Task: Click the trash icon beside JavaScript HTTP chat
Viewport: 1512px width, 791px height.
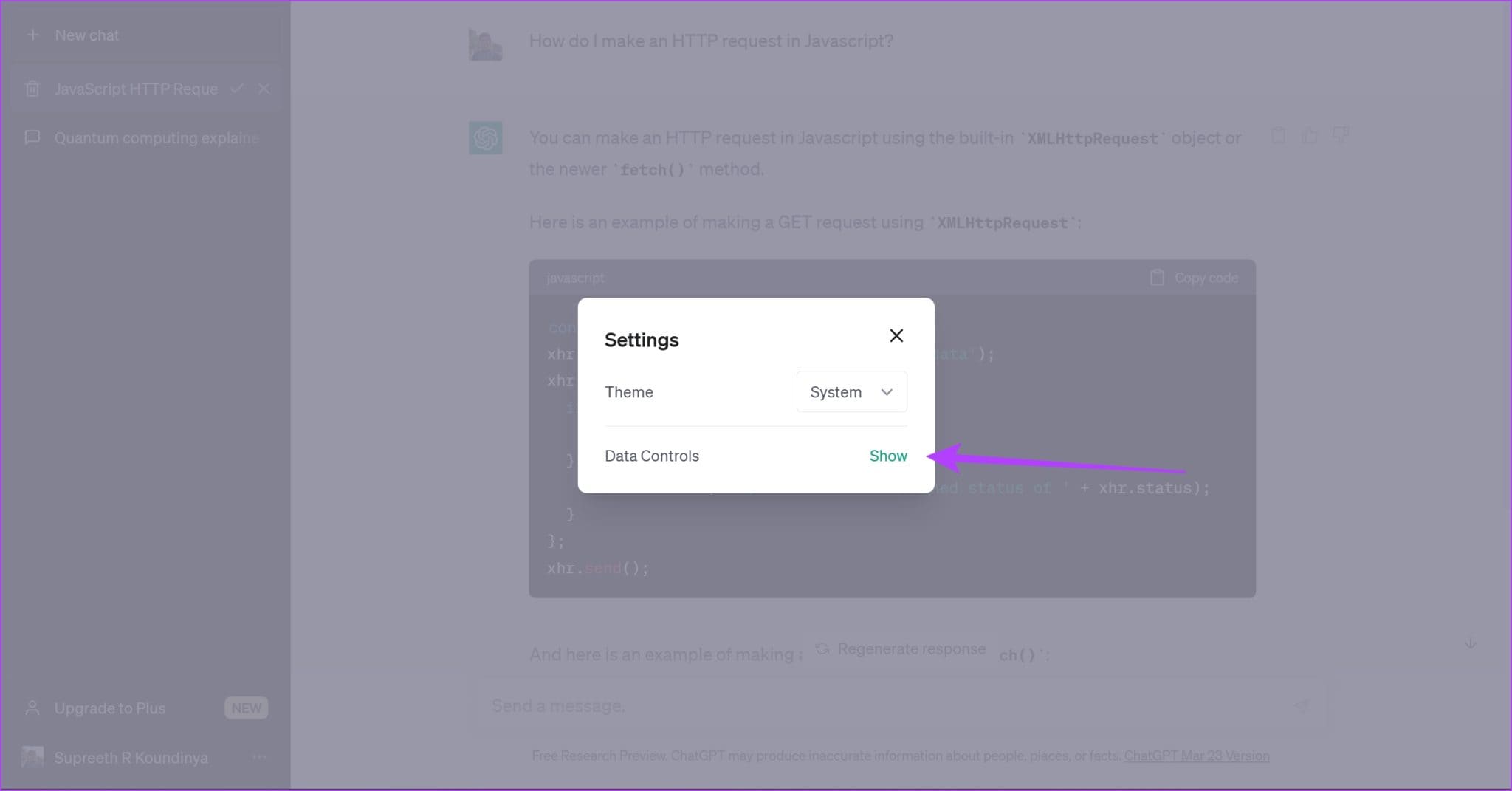Action: 32,89
